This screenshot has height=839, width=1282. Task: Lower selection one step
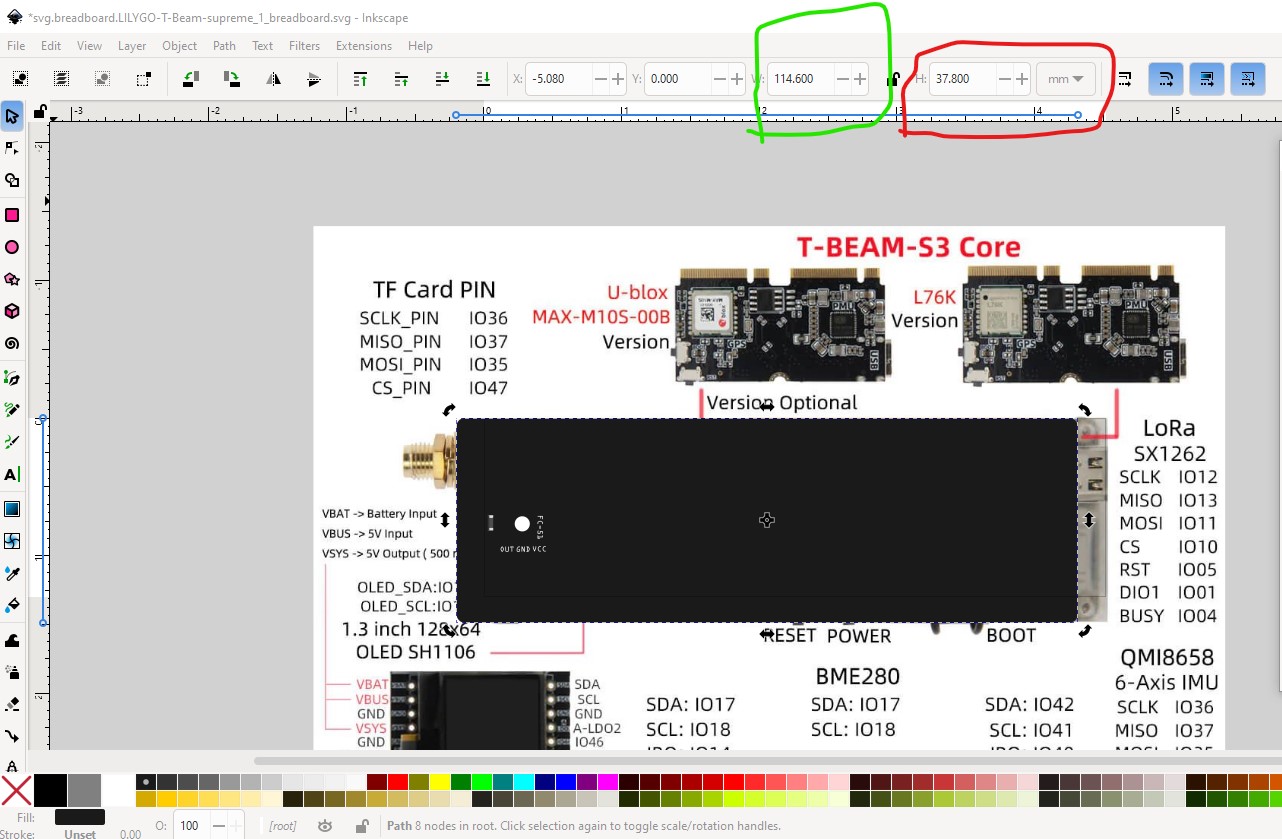tap(442, 78)
